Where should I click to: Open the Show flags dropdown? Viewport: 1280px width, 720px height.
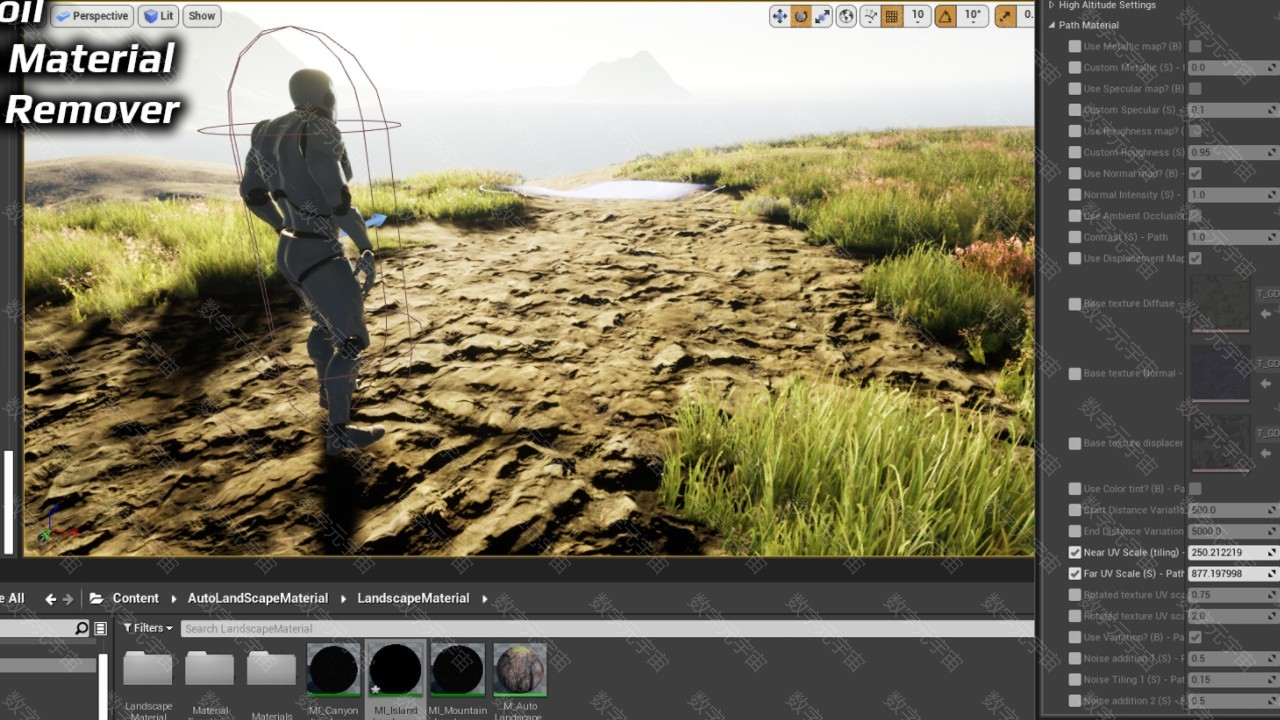(x=202, y=16)
